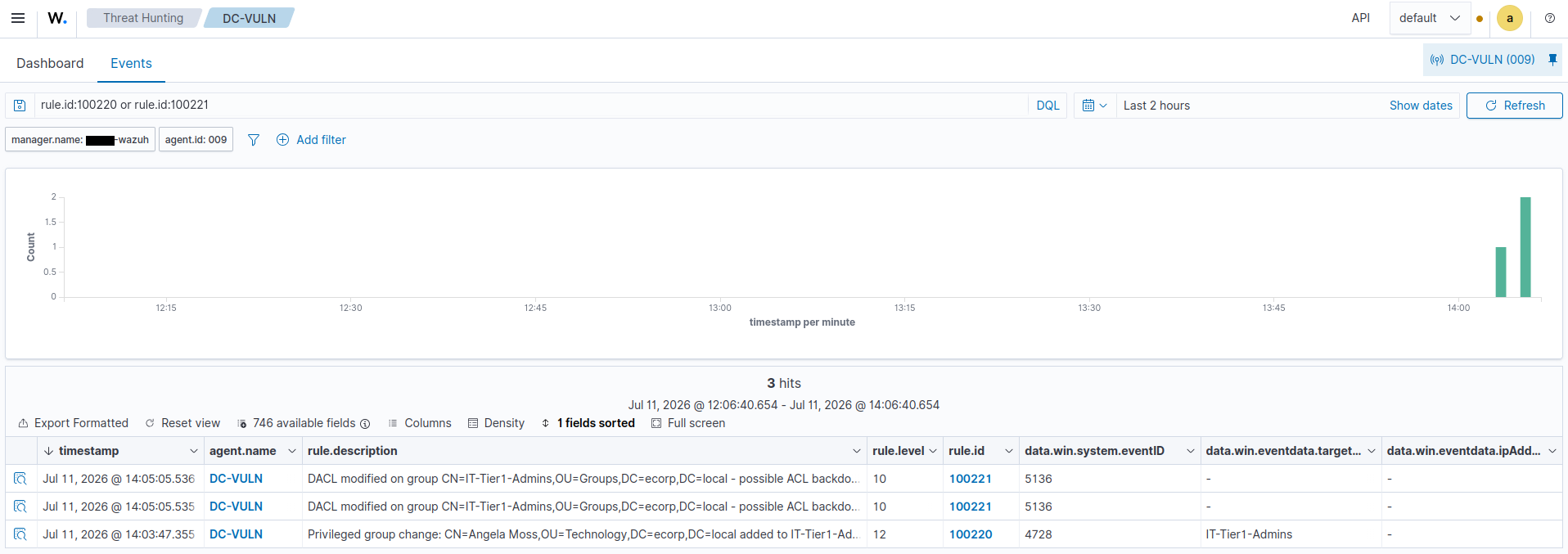Image resolution: width=1568 pixels, height=554 pixels.
Task: Click the event ID 4728 cell
Action: (x=1110, y=534)
